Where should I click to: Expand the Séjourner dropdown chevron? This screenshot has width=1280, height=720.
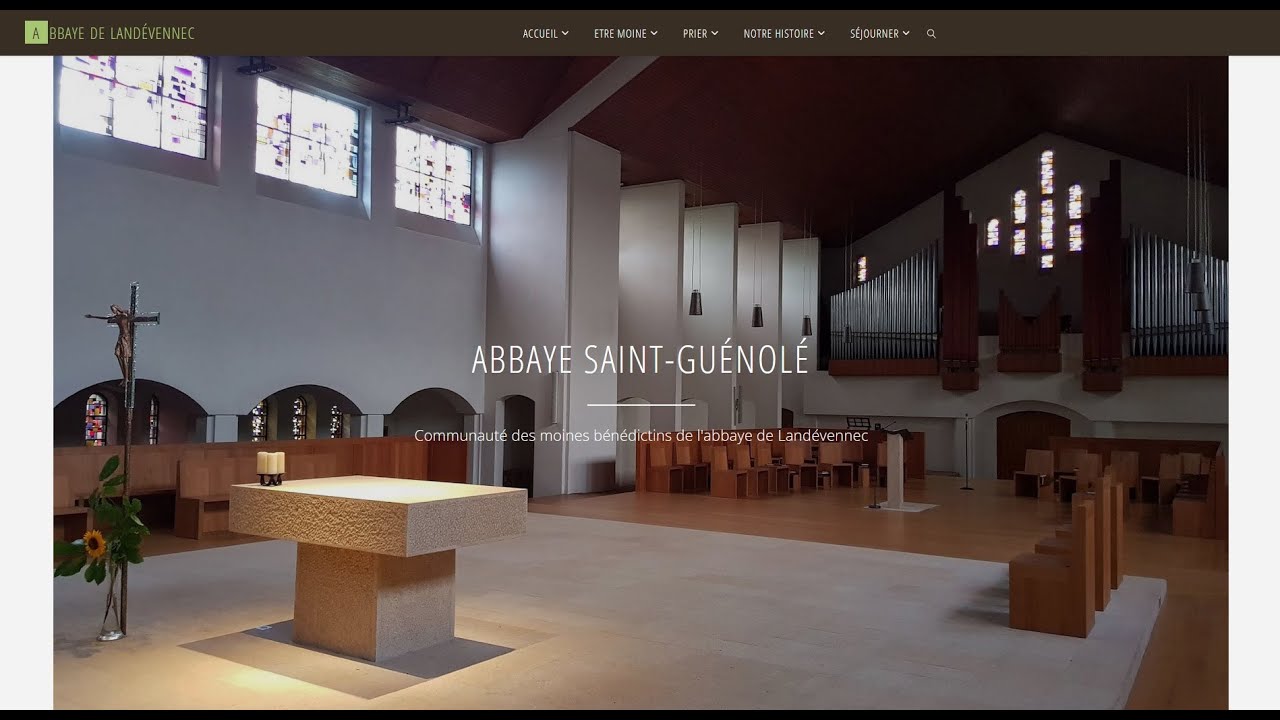(x=906, y=34)
